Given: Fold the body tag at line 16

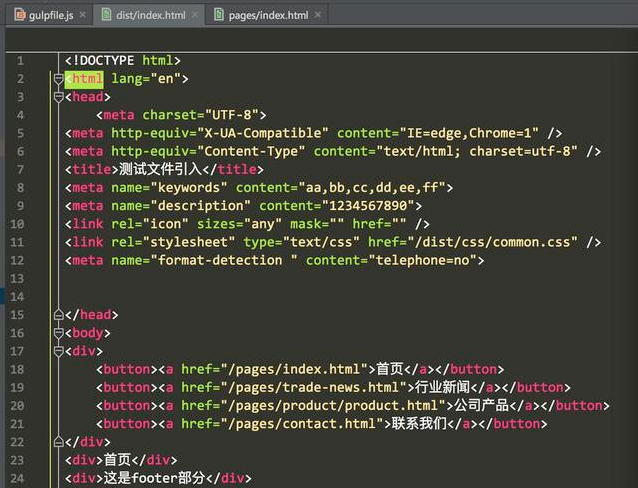Looking at the screenshot, I should [x=58, y=333].
